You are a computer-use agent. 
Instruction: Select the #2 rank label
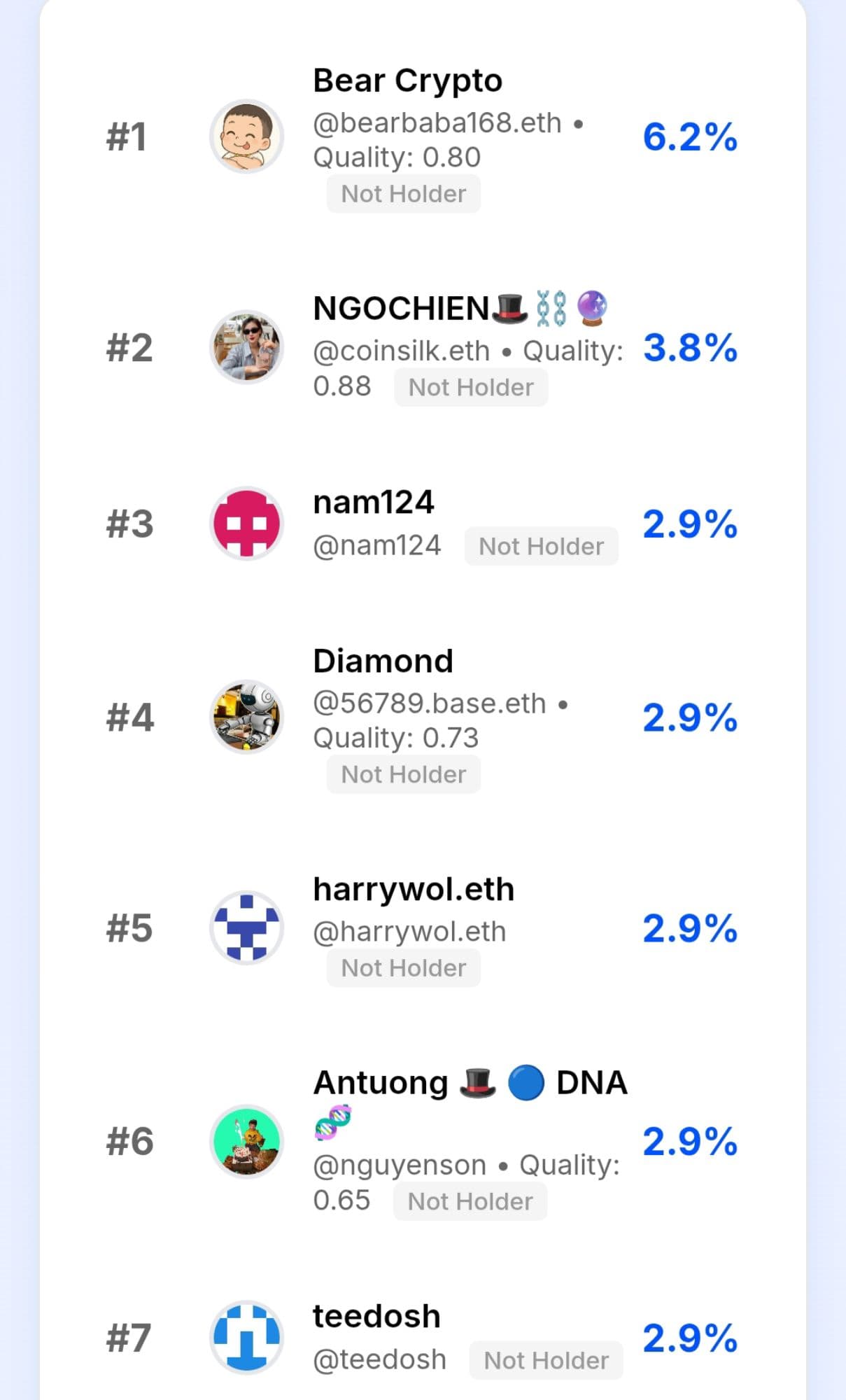tap(129, 348)
